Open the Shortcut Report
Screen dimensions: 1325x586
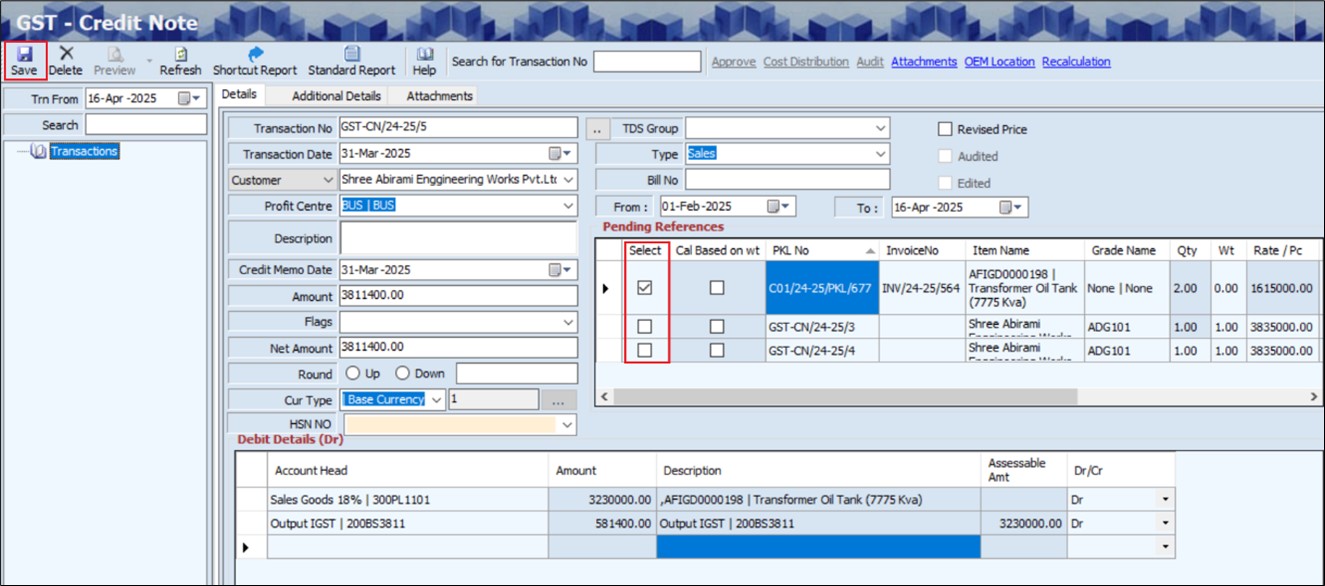click(255, 61)
